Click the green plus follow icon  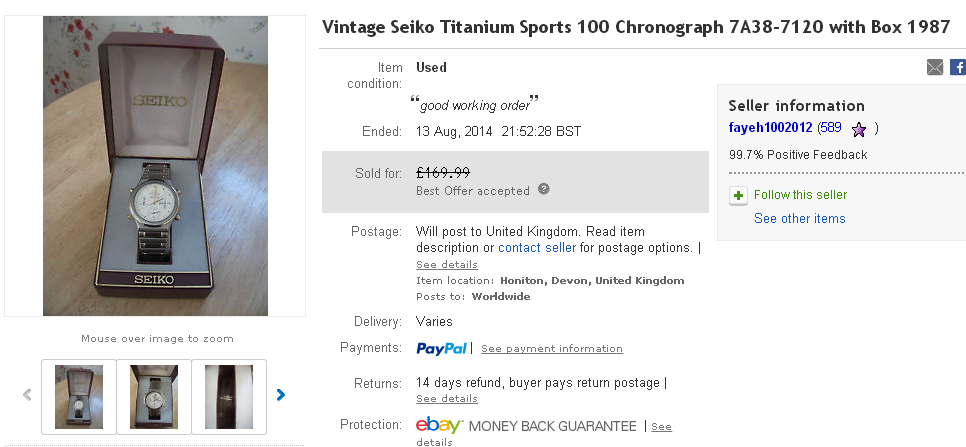click(738, 195)
